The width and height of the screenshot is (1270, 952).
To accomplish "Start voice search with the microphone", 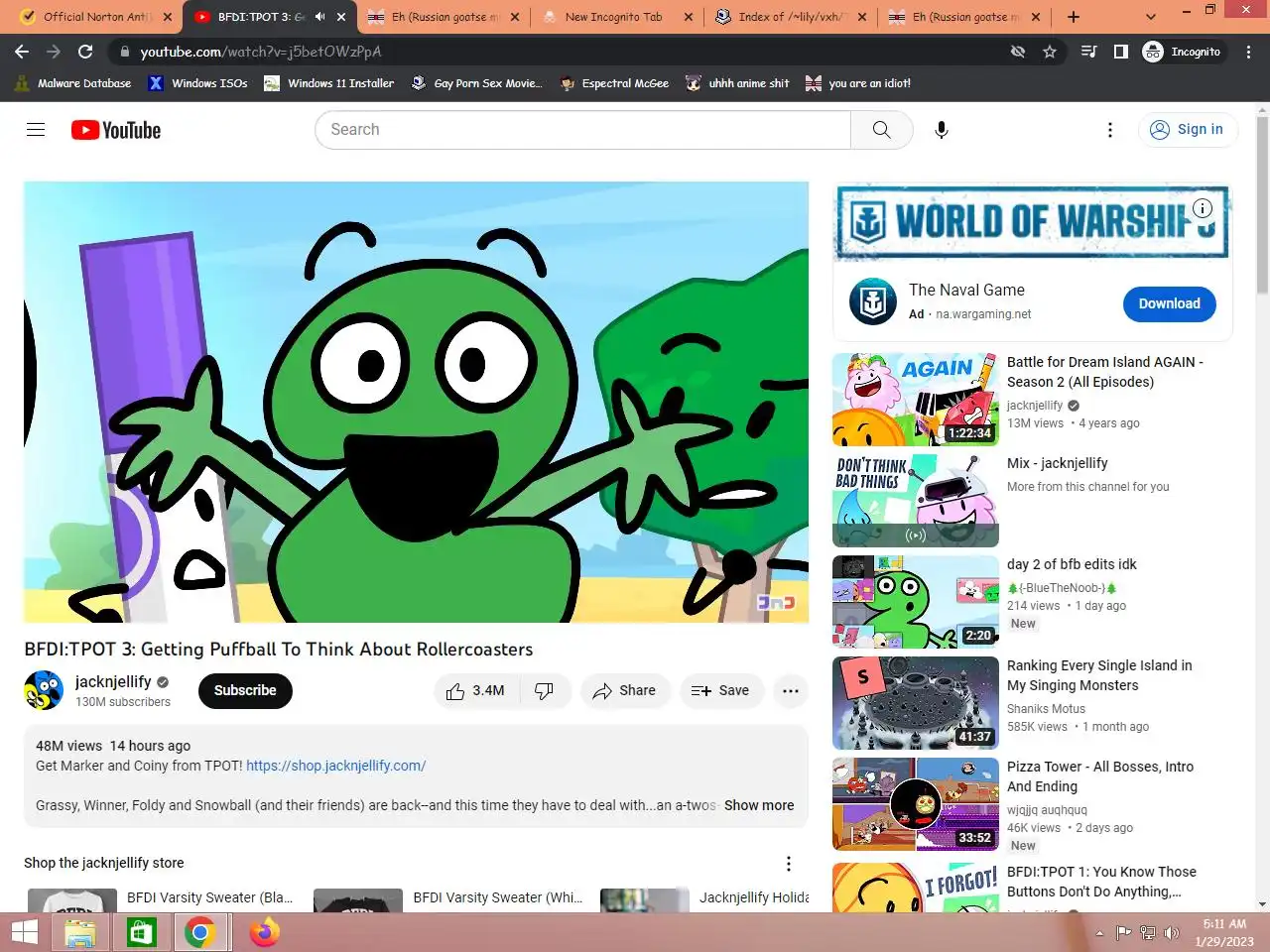I will pos(942,130).
